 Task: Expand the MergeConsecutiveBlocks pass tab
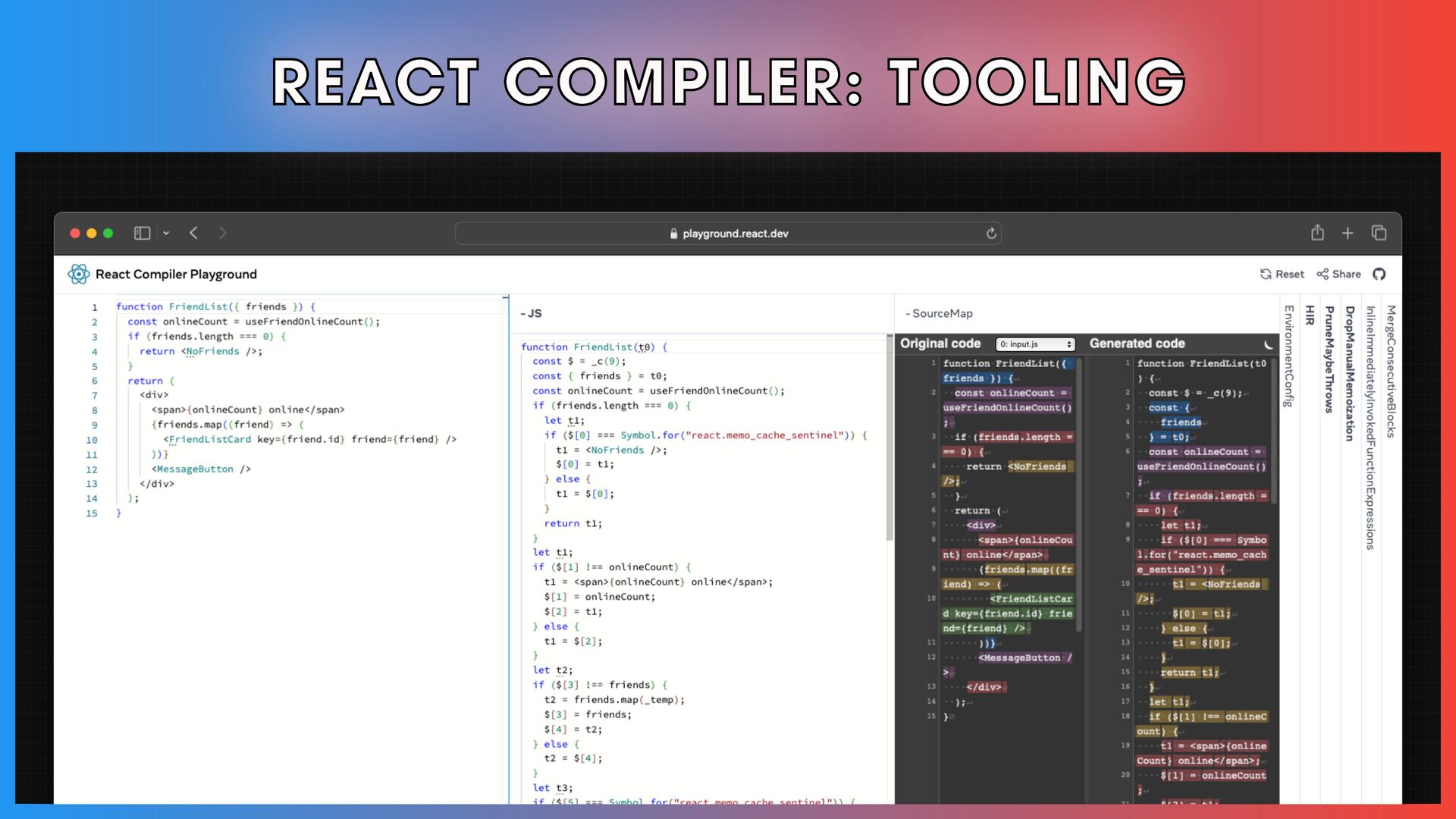point(1391,372)
